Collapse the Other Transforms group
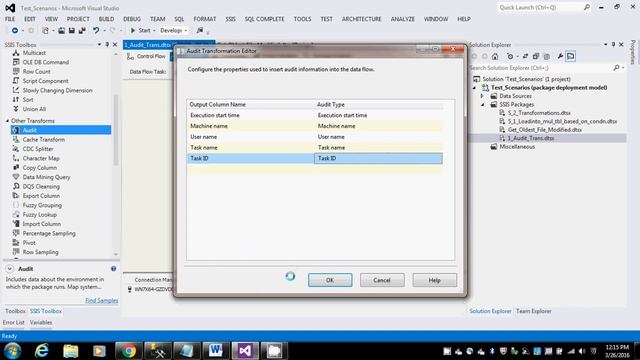The width and height of the screenshot is (640, 360). 7,121
